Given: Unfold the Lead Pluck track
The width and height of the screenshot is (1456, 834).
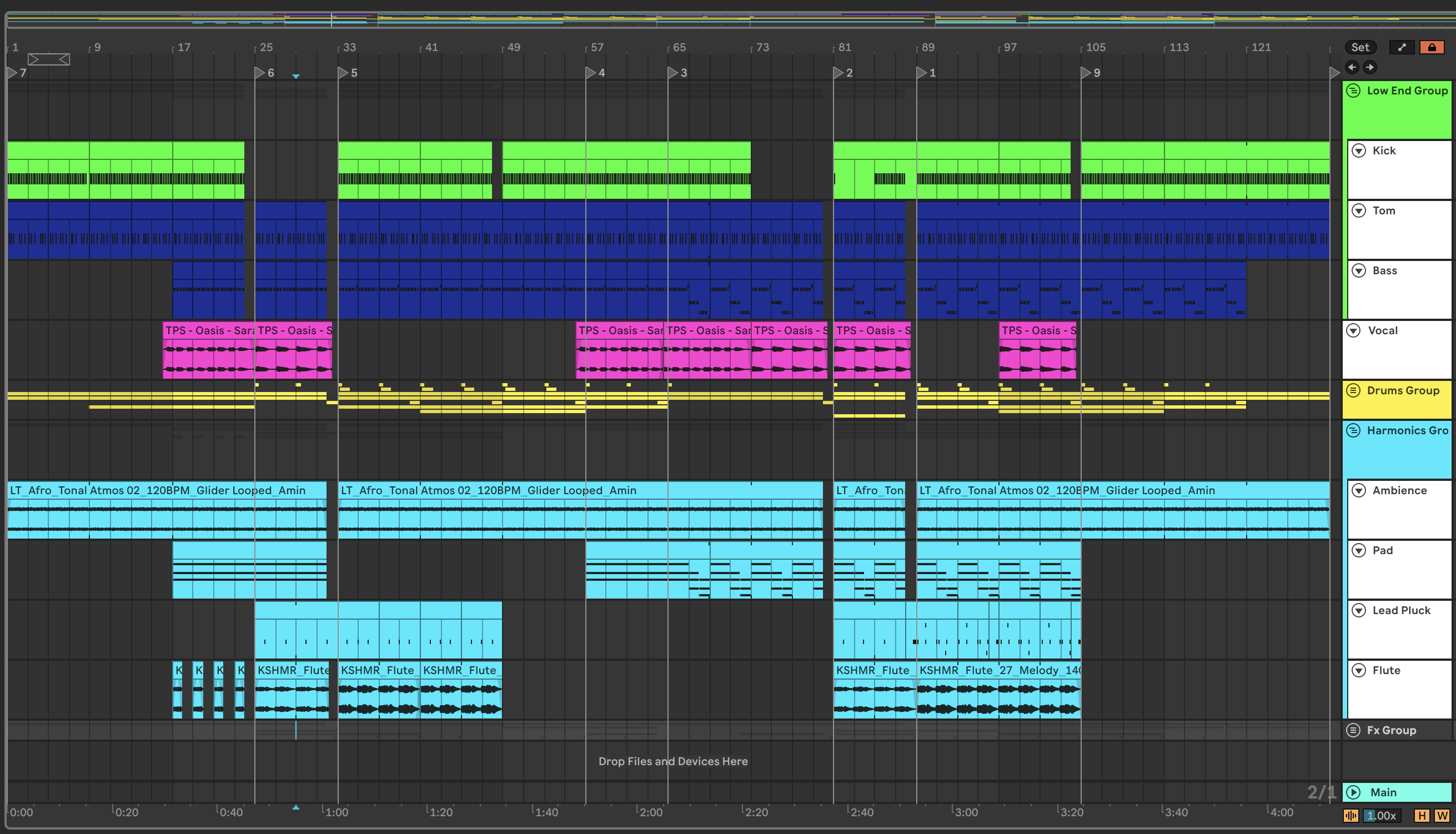Looking at the screenshot, I should coord(1359,610).
